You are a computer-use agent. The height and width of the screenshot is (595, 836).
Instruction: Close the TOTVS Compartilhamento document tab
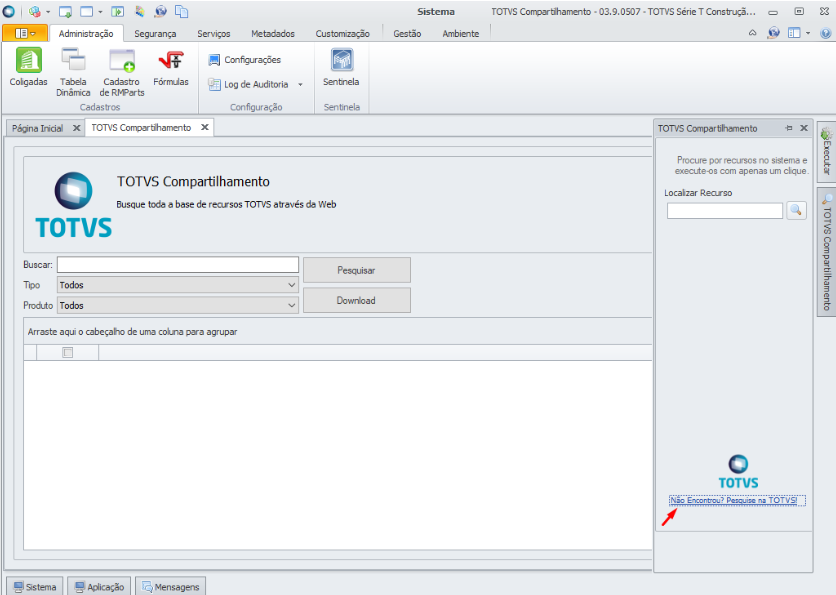click(205, 127)
